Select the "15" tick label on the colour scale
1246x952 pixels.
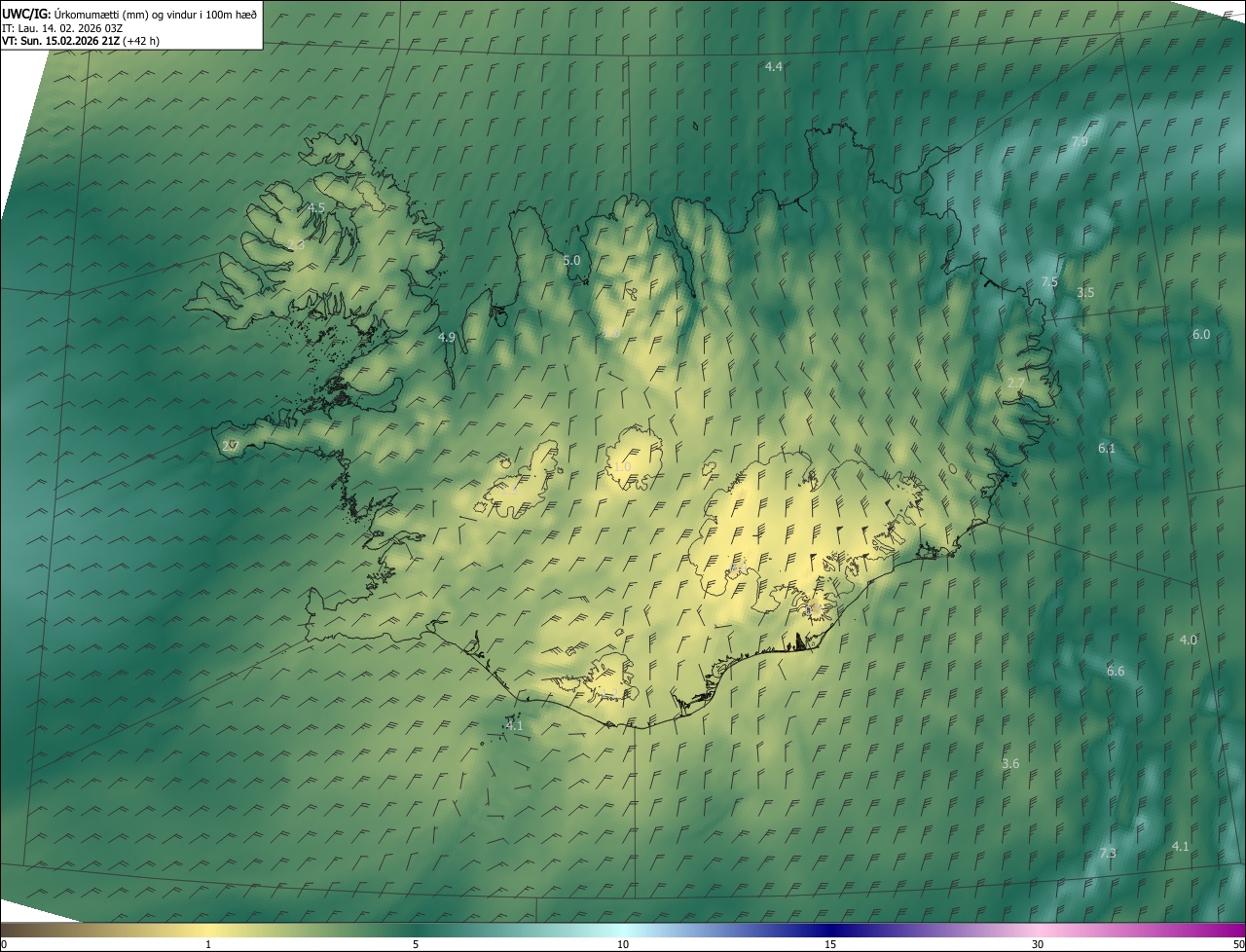[830, 945]
